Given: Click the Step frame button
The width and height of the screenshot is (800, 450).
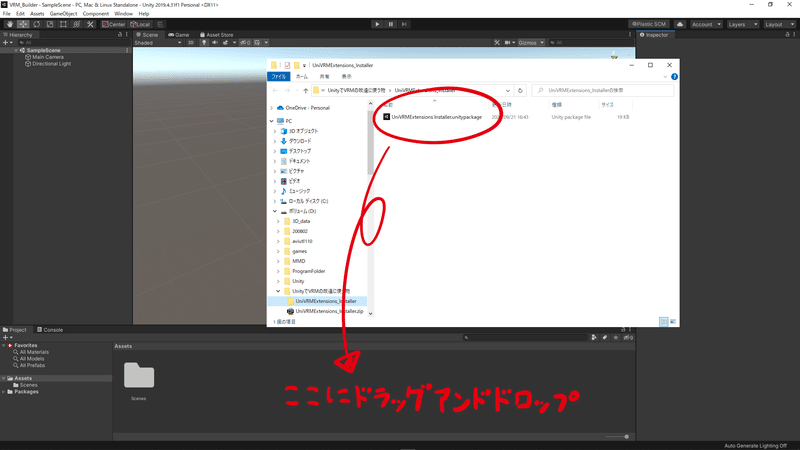Looking at the screenshot, I should 404,24.
